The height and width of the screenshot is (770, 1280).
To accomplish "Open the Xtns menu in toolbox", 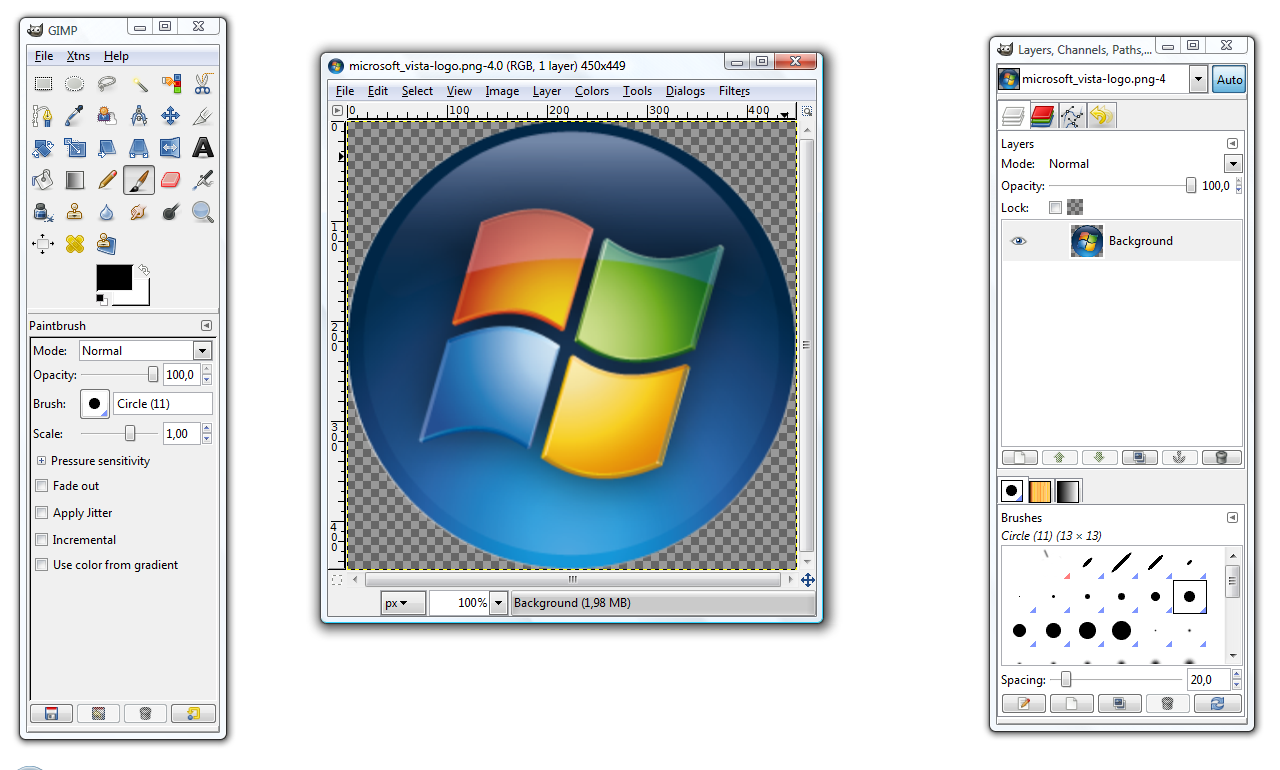I will coord(78,56).
